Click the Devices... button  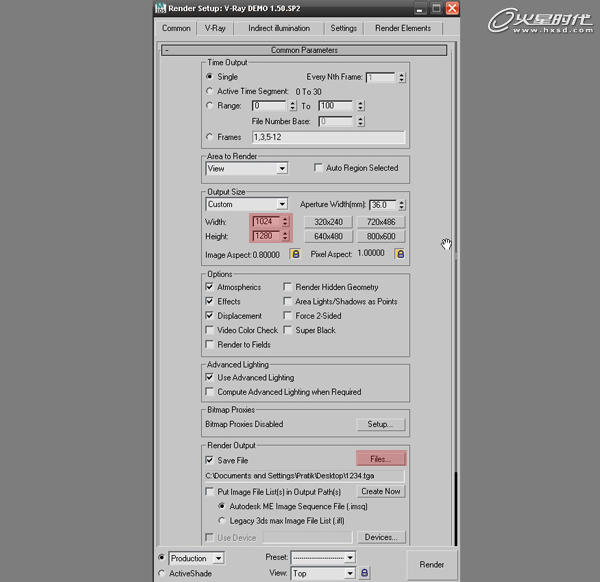tap(381, 537)
